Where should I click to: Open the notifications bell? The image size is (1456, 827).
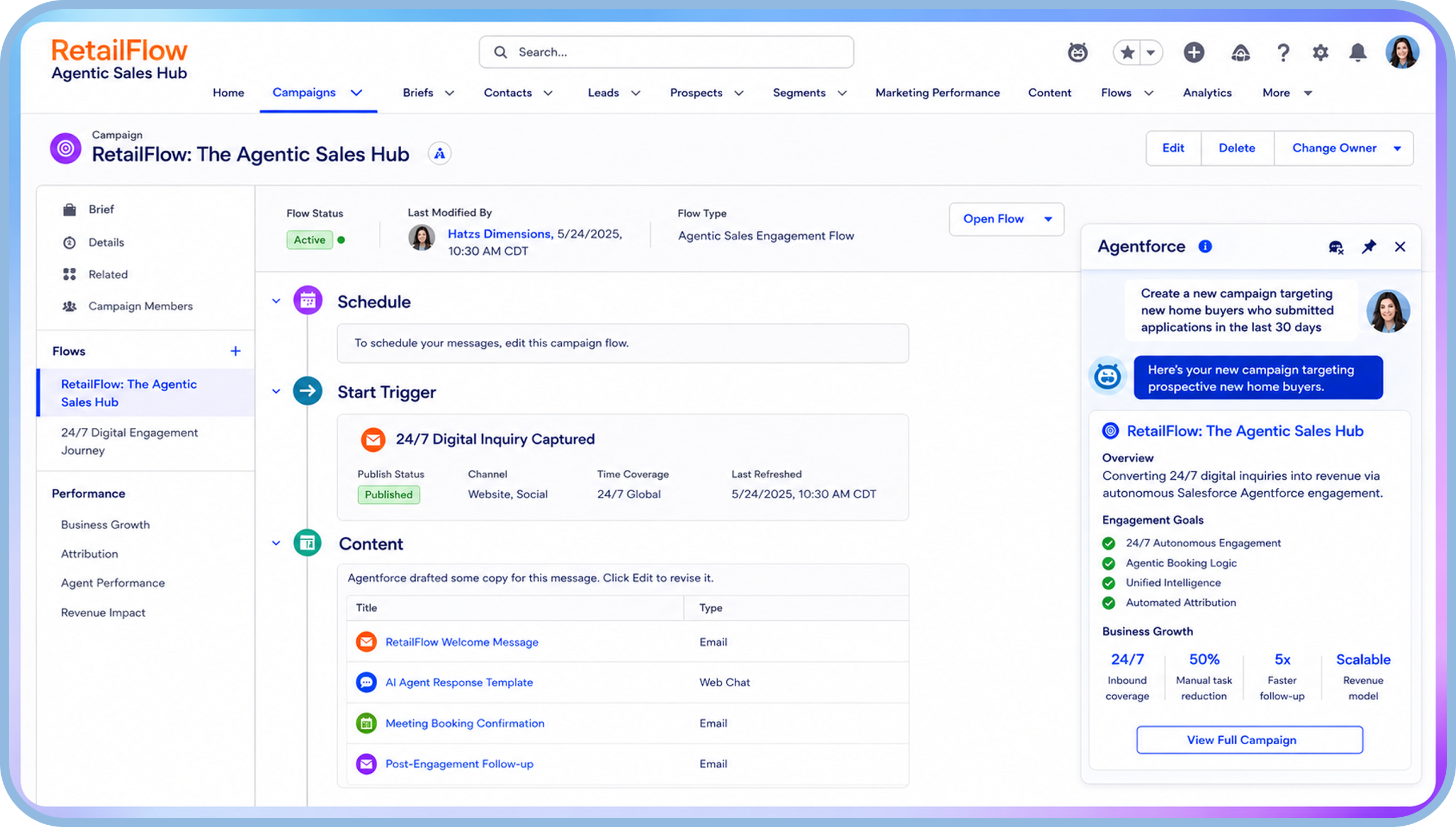pos(1358,53)
